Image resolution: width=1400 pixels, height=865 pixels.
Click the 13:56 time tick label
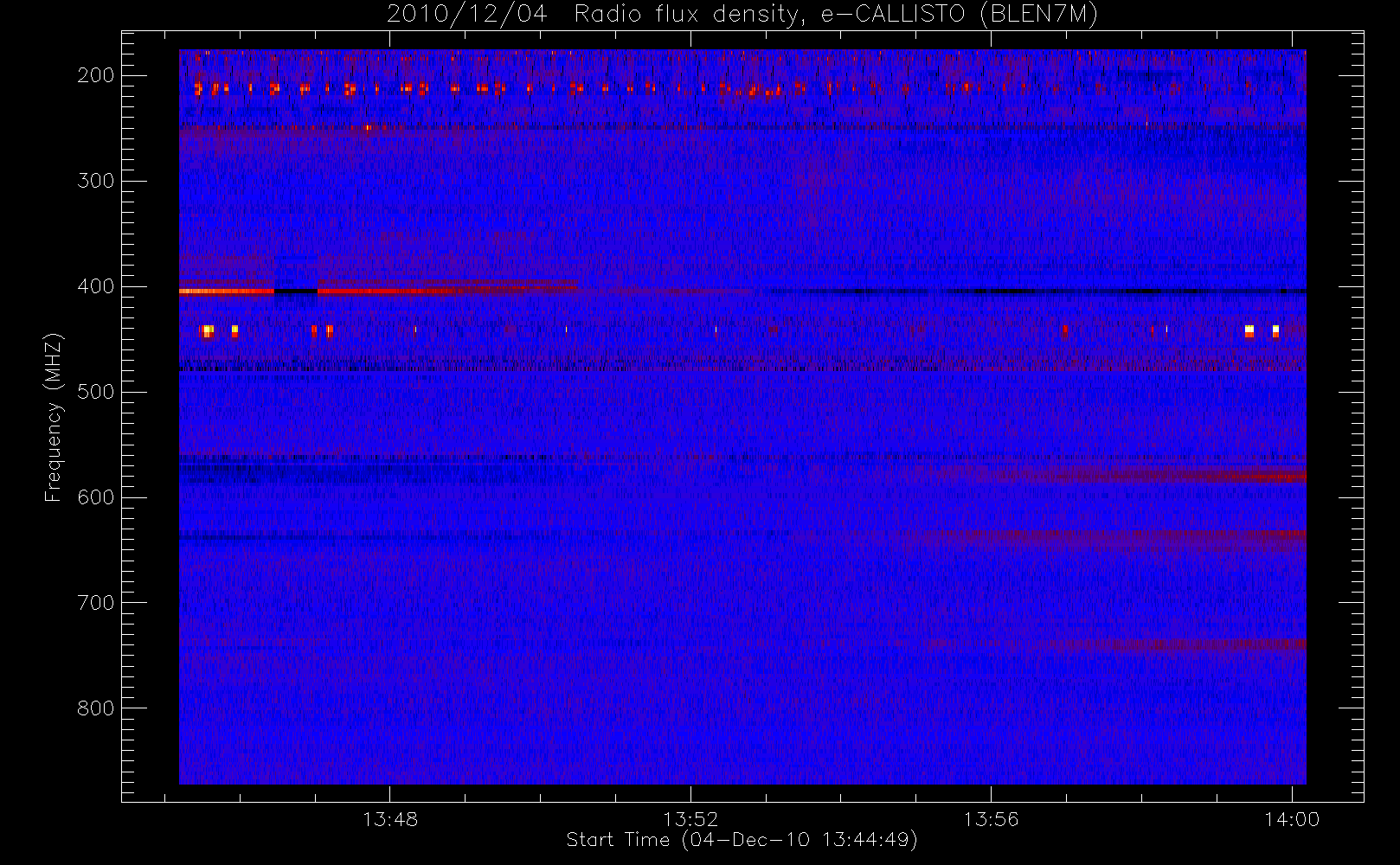coord(991,818)
